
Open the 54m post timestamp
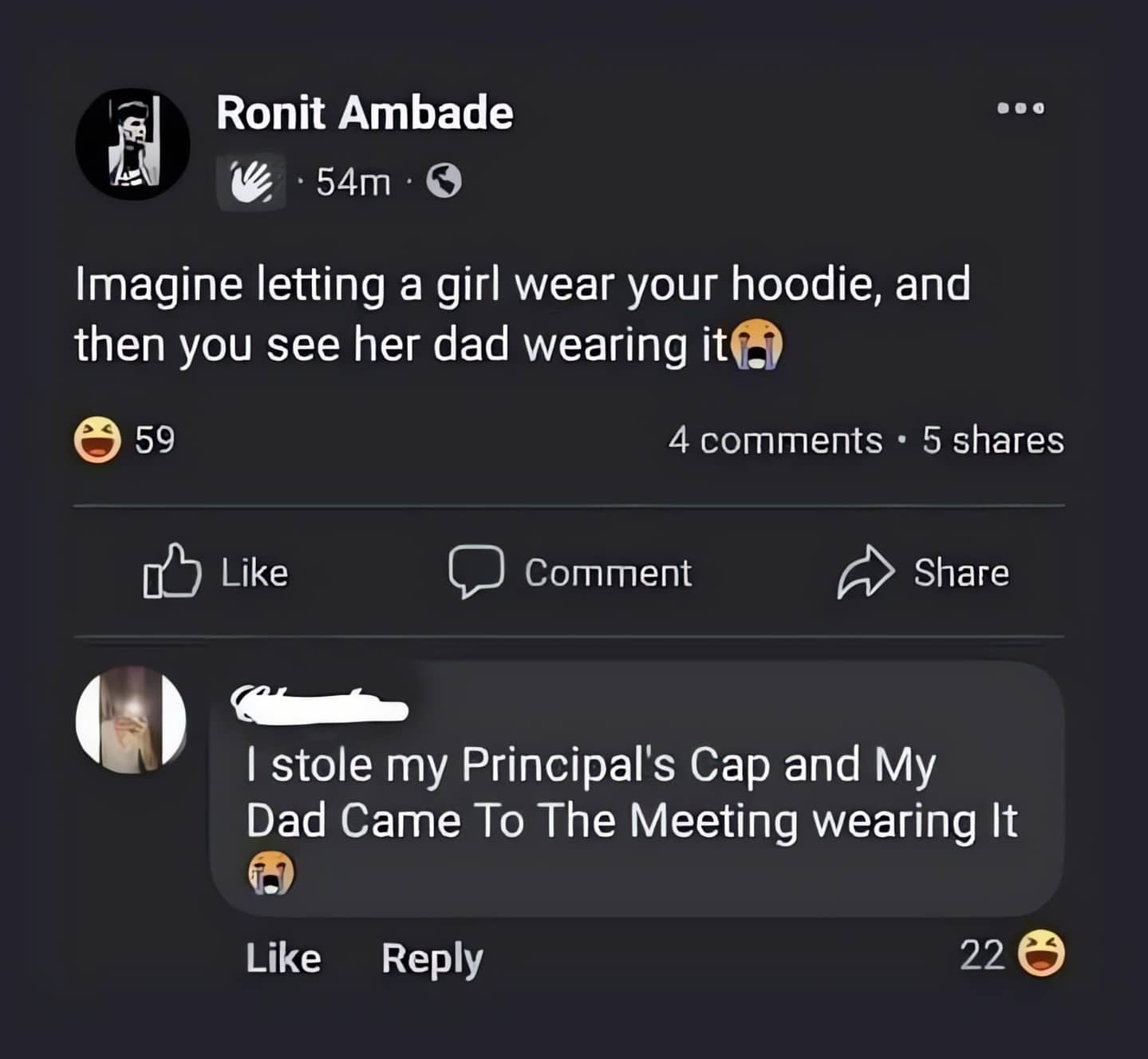(x=353, y=183)
